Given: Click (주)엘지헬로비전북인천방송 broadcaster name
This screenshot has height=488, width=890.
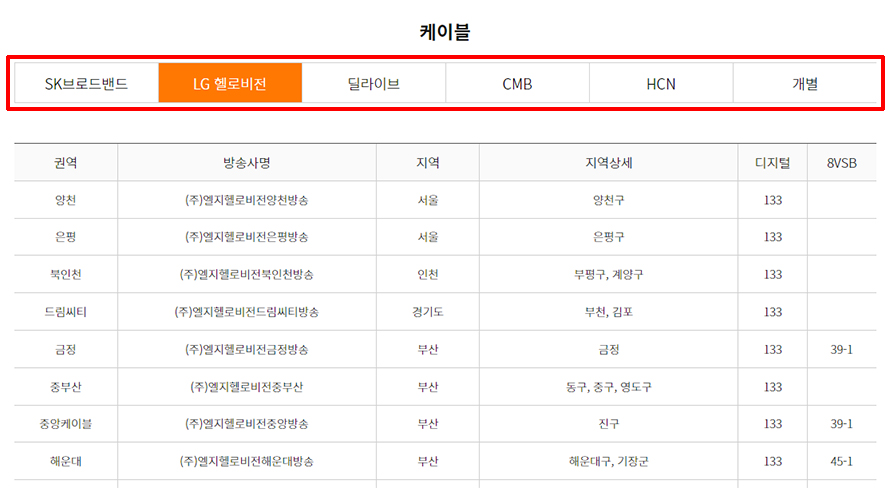Looking at the screenshot, I should coord(246,274).
